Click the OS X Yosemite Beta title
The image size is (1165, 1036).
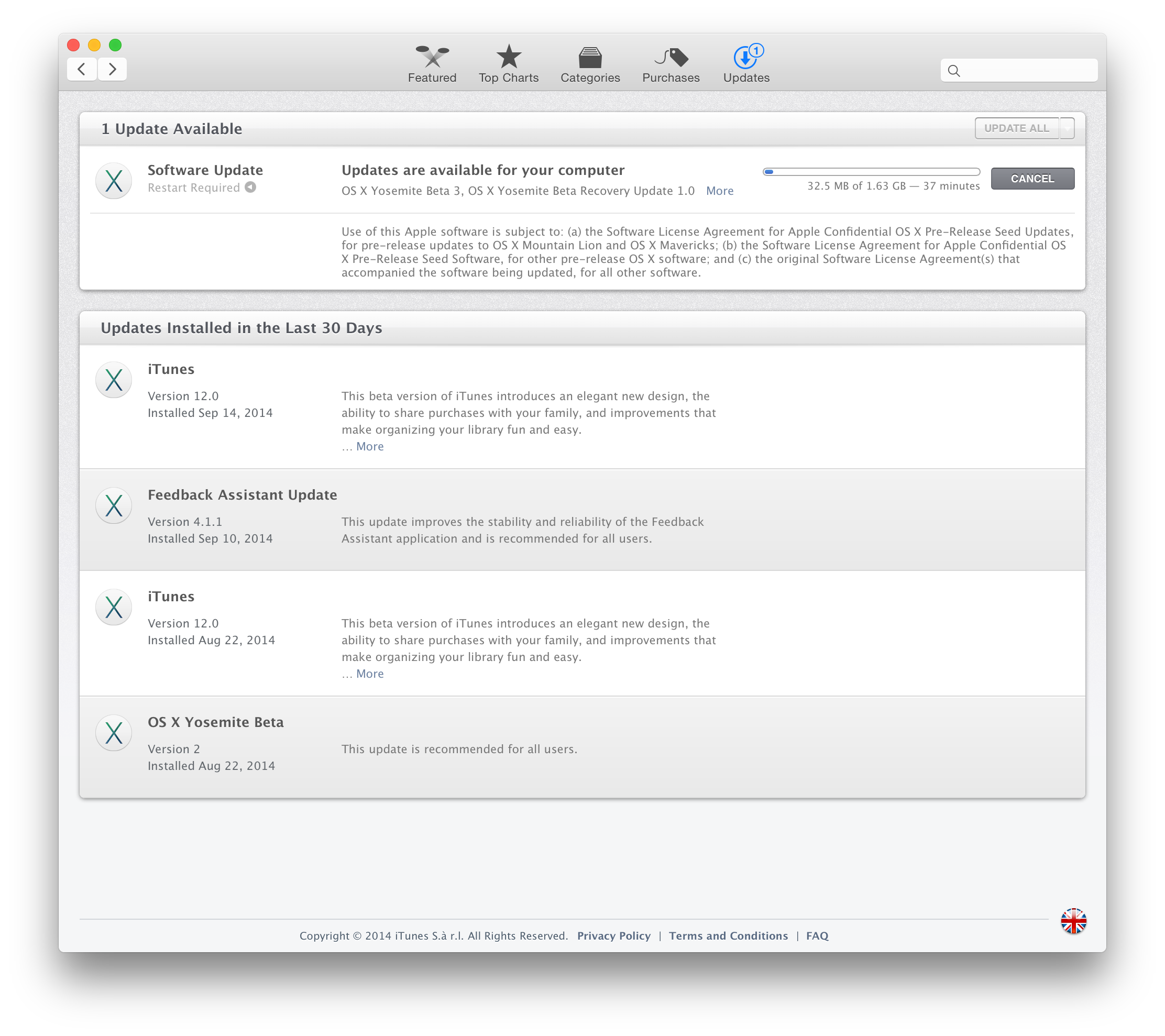pos(215,722)
